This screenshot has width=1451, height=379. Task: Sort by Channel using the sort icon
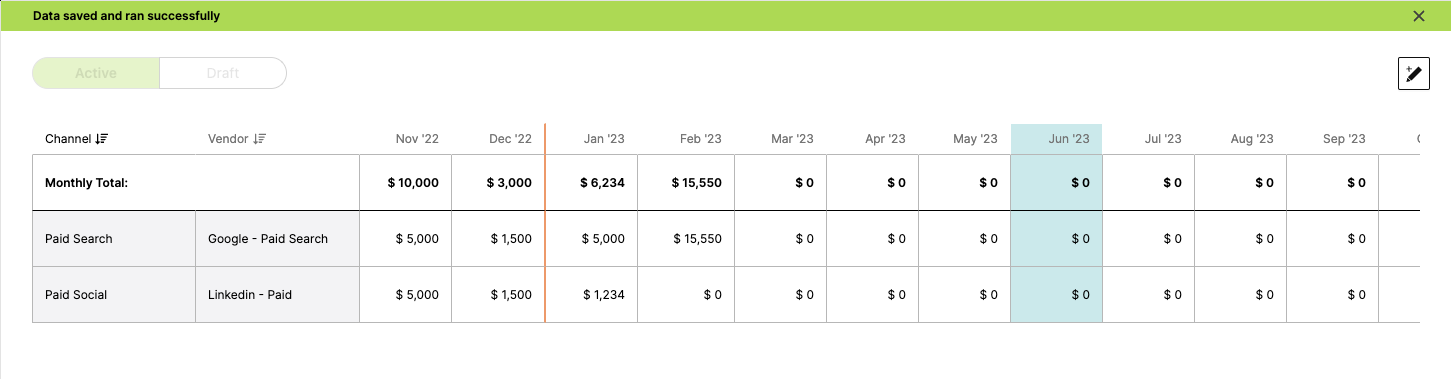point(101,139)
